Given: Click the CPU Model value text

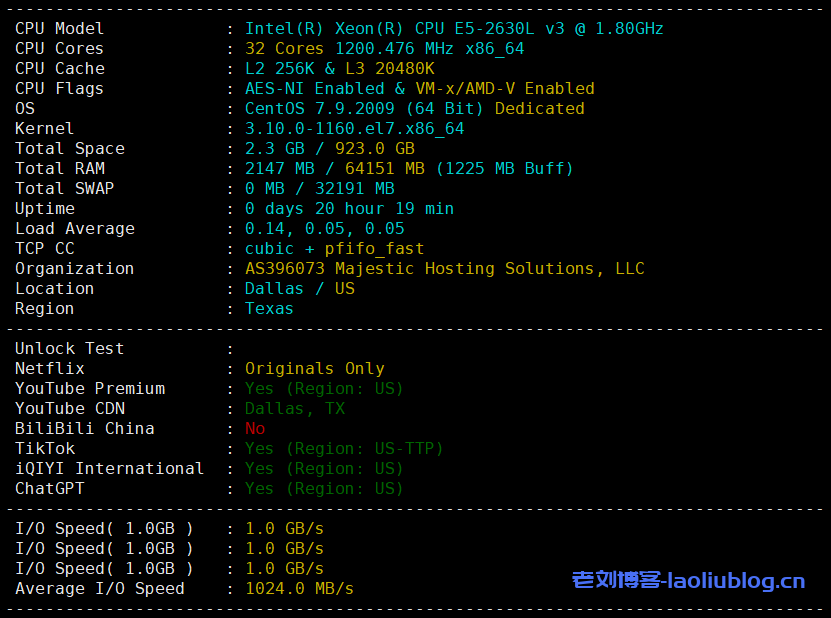Looking at the screenshot, I should [x=454, y=29].
